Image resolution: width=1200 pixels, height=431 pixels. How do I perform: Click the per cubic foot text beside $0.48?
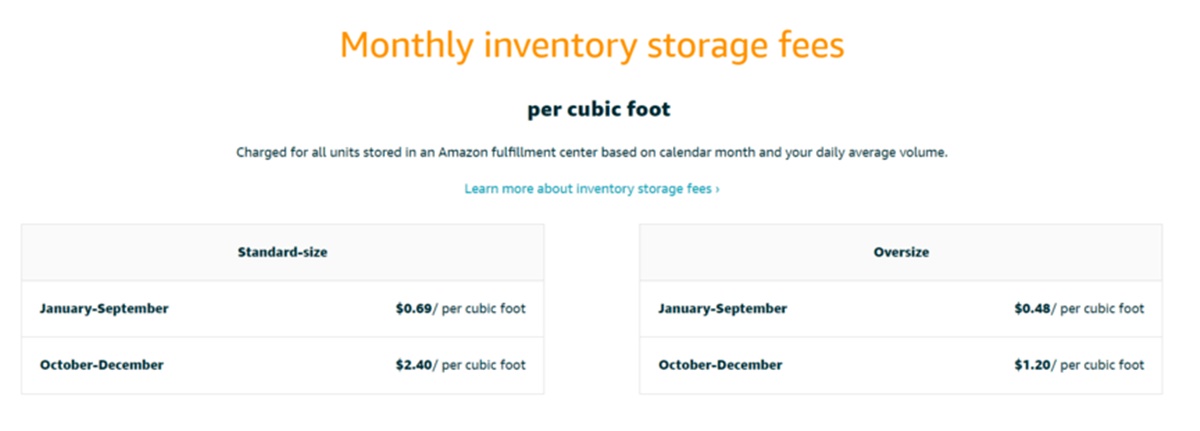point(1101,308)
